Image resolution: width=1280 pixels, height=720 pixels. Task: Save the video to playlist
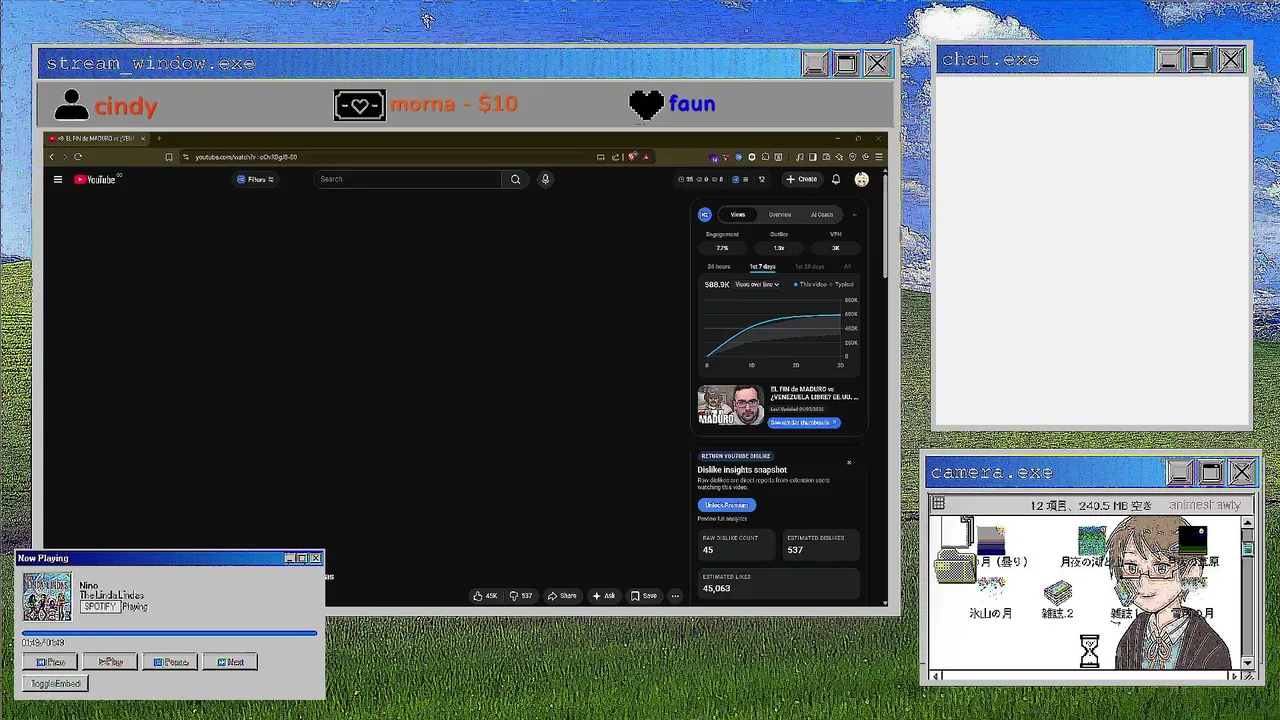(x=644, y=595)
